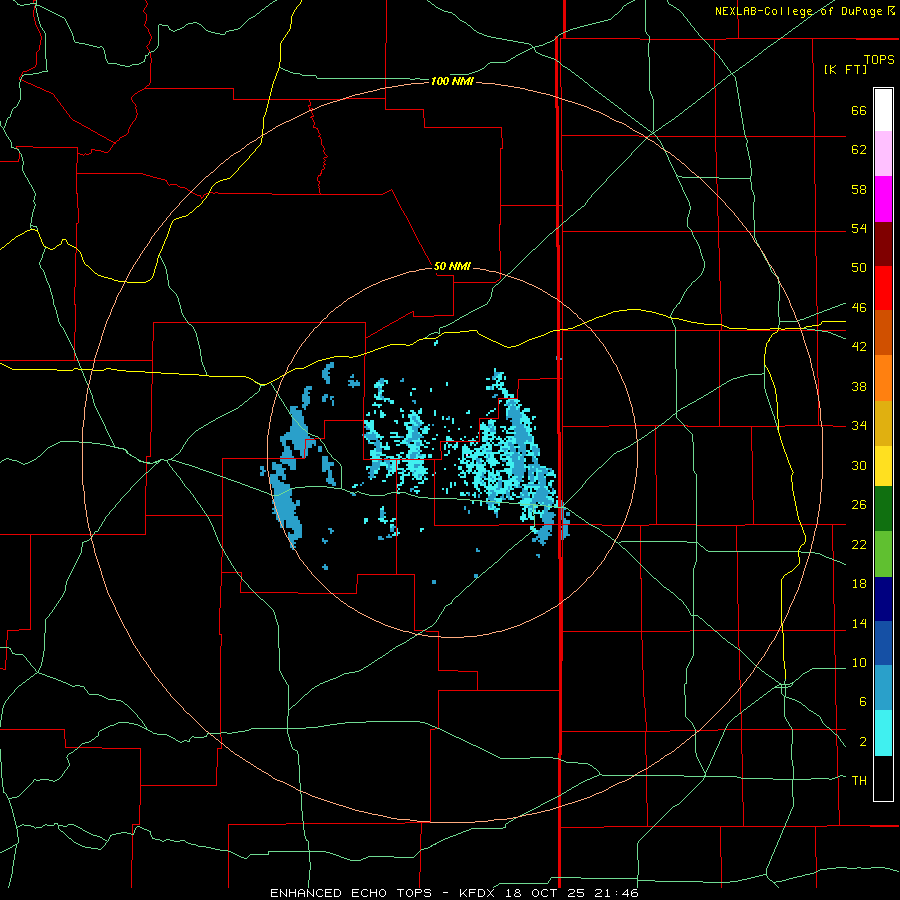The width and height of the screenshot is (900, 900).
Task: Click the legend value 18
Action: (x=859, y=584)
